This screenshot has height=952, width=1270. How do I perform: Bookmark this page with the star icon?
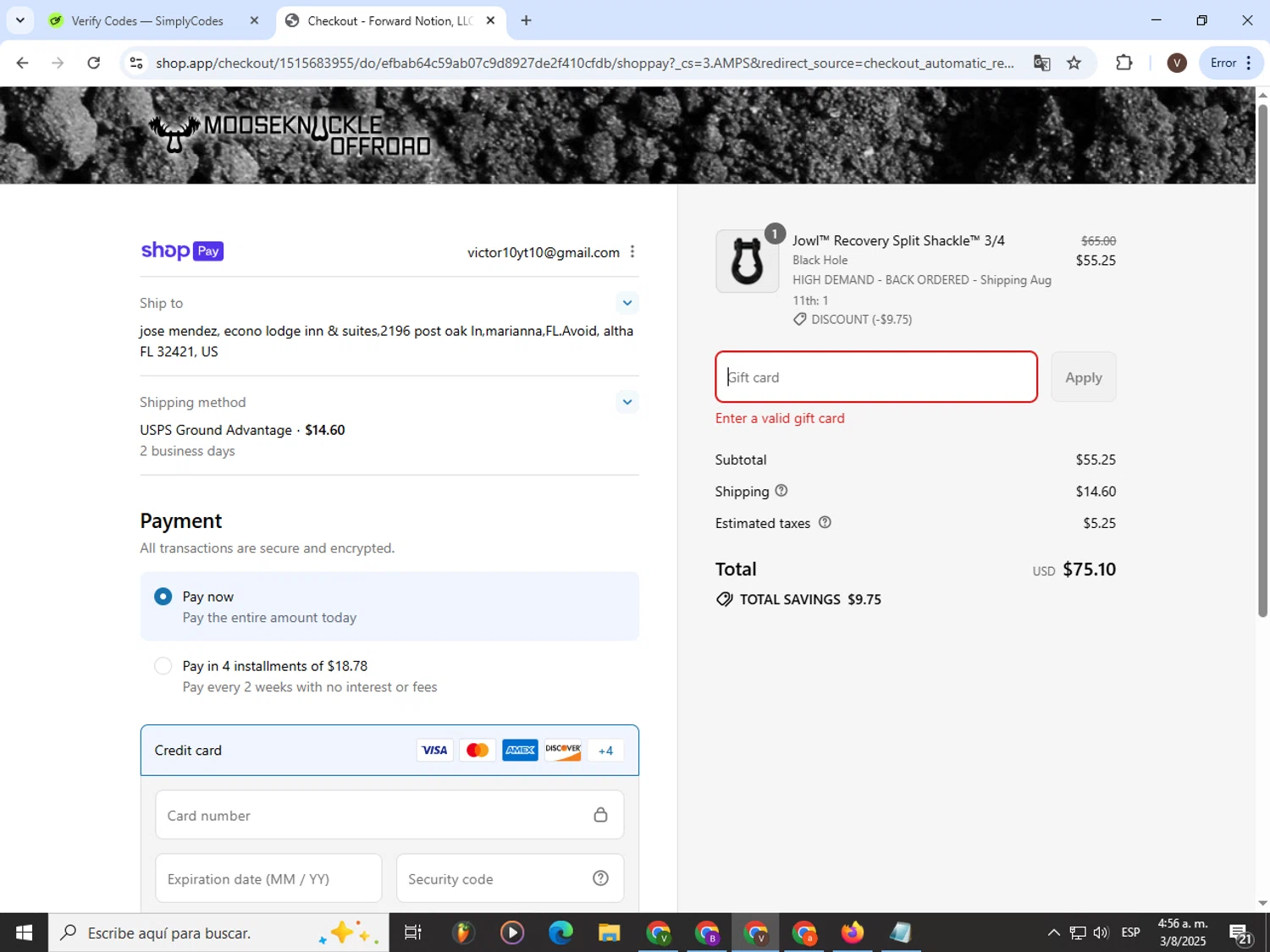[x=1074, y=63]
